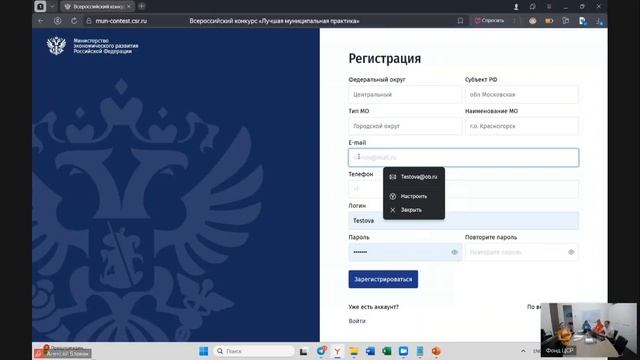This screenshot has height=360, width=640.
Task: Open Microsoft Excel from the taskbar
Action: coord(387,351)
